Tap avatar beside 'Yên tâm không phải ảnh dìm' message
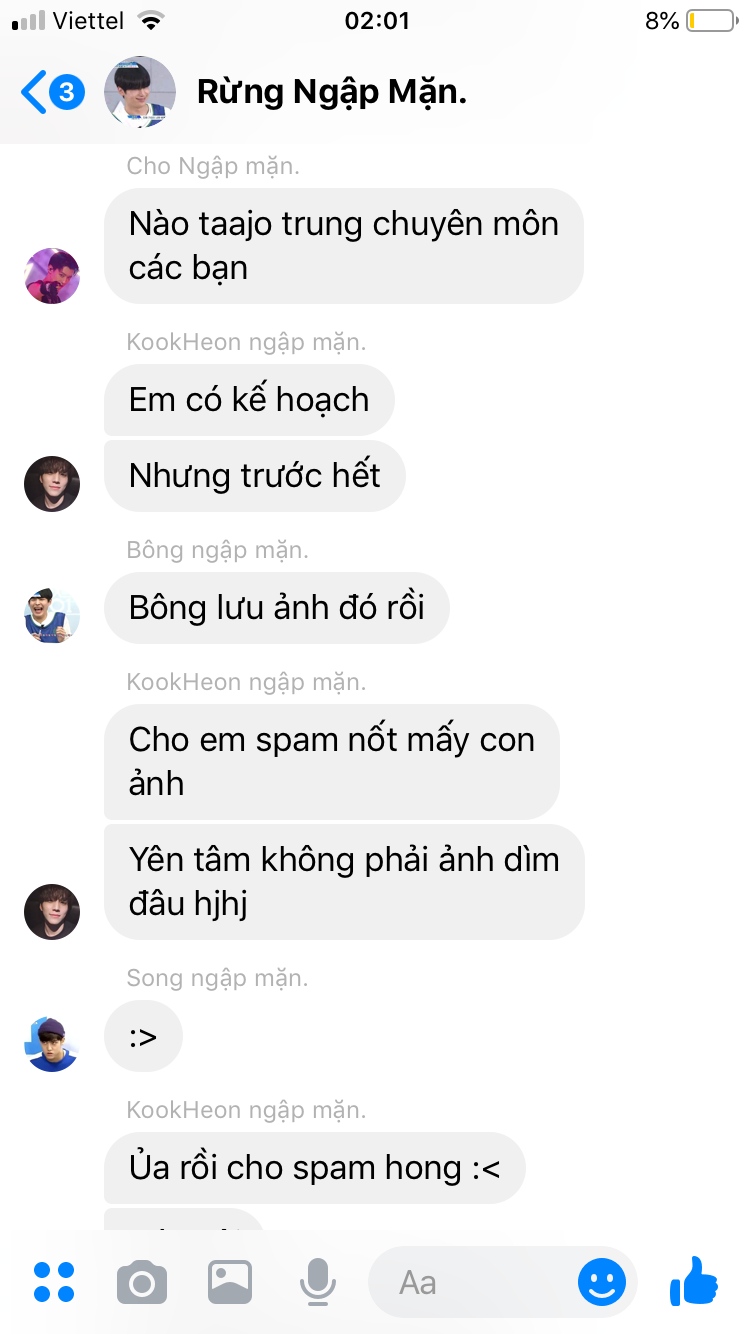 52,912
